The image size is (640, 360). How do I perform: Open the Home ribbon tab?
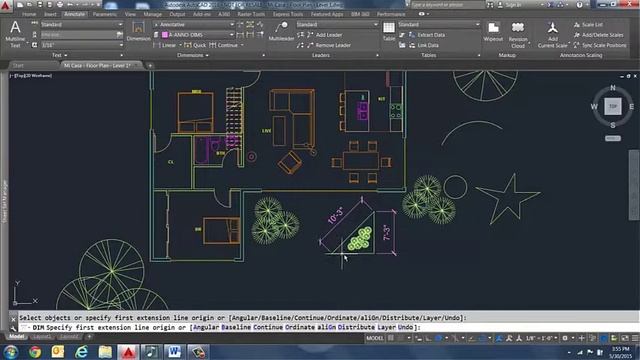29,14
